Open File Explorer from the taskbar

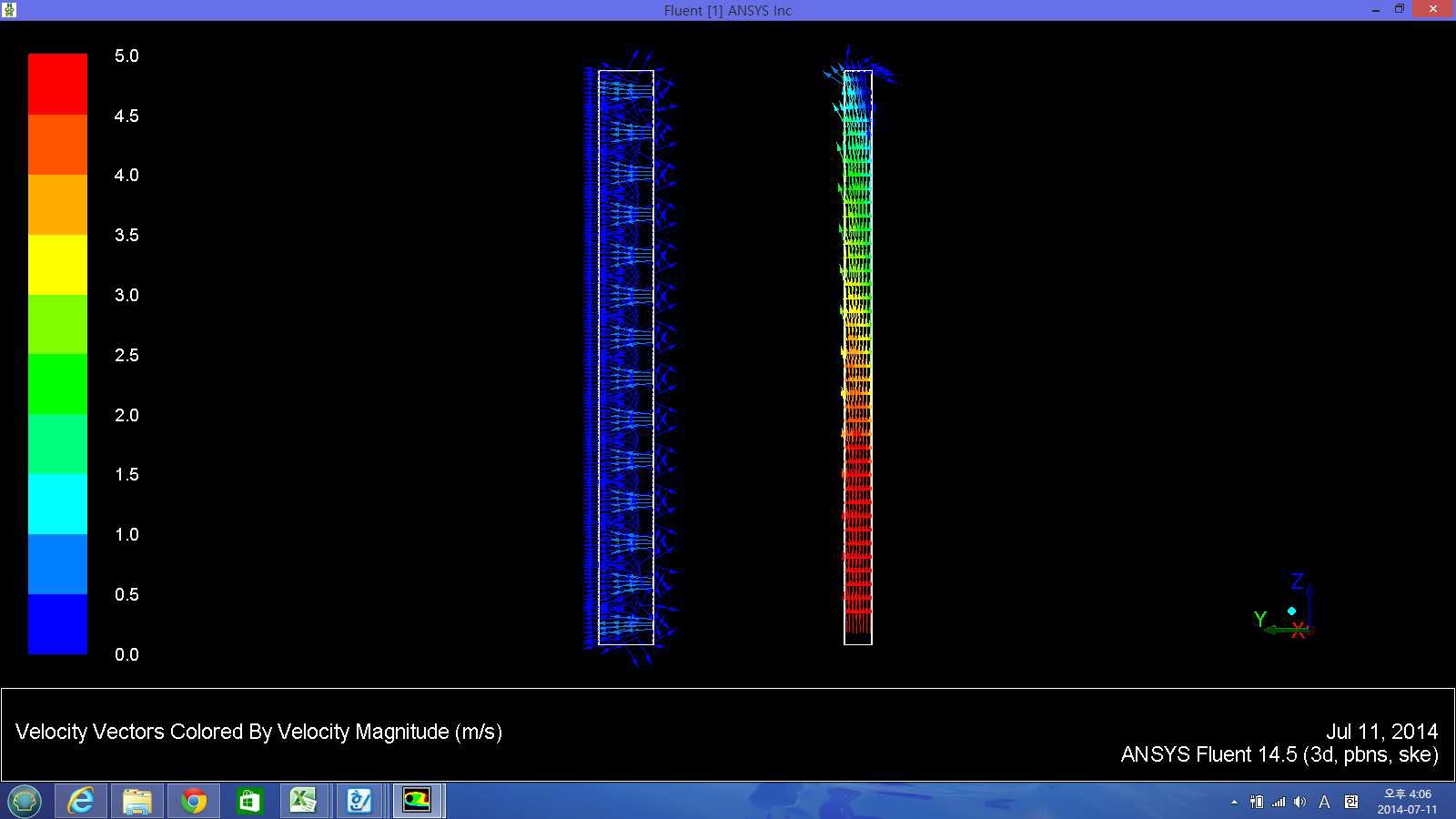[137, 801]
